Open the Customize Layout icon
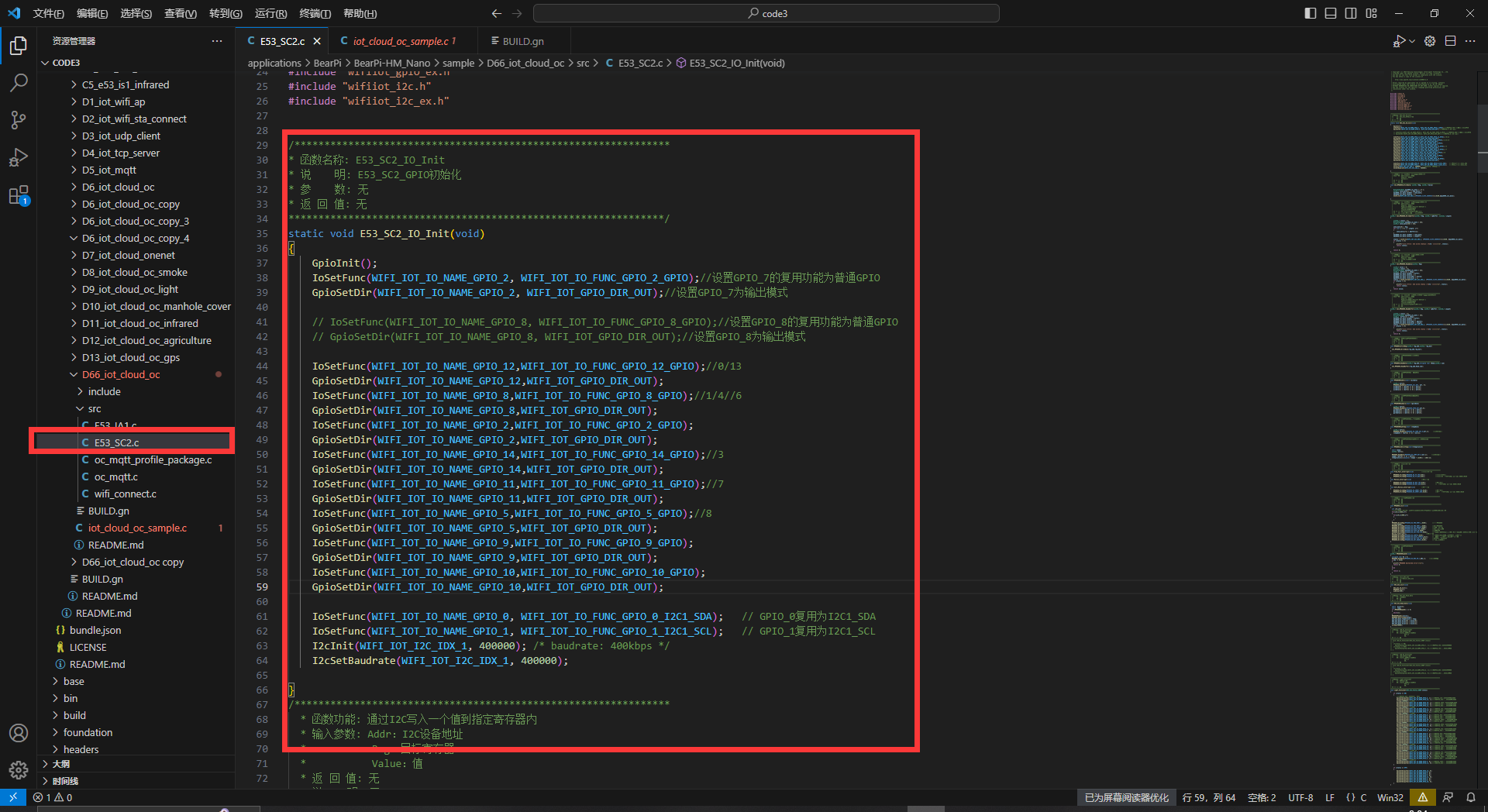 [1372, 13]
